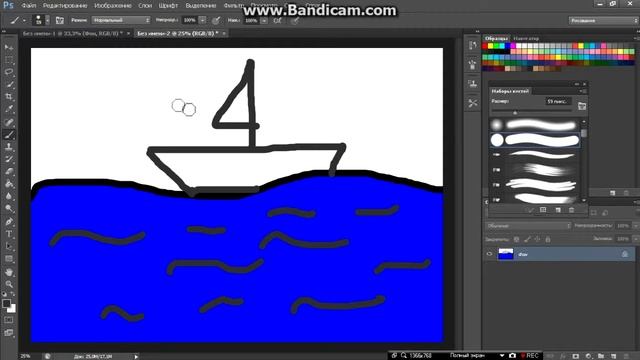Open layer blend mode dropdown in Layers panel
The height and width of the screenshot is (360, 640).
point(528,226)
